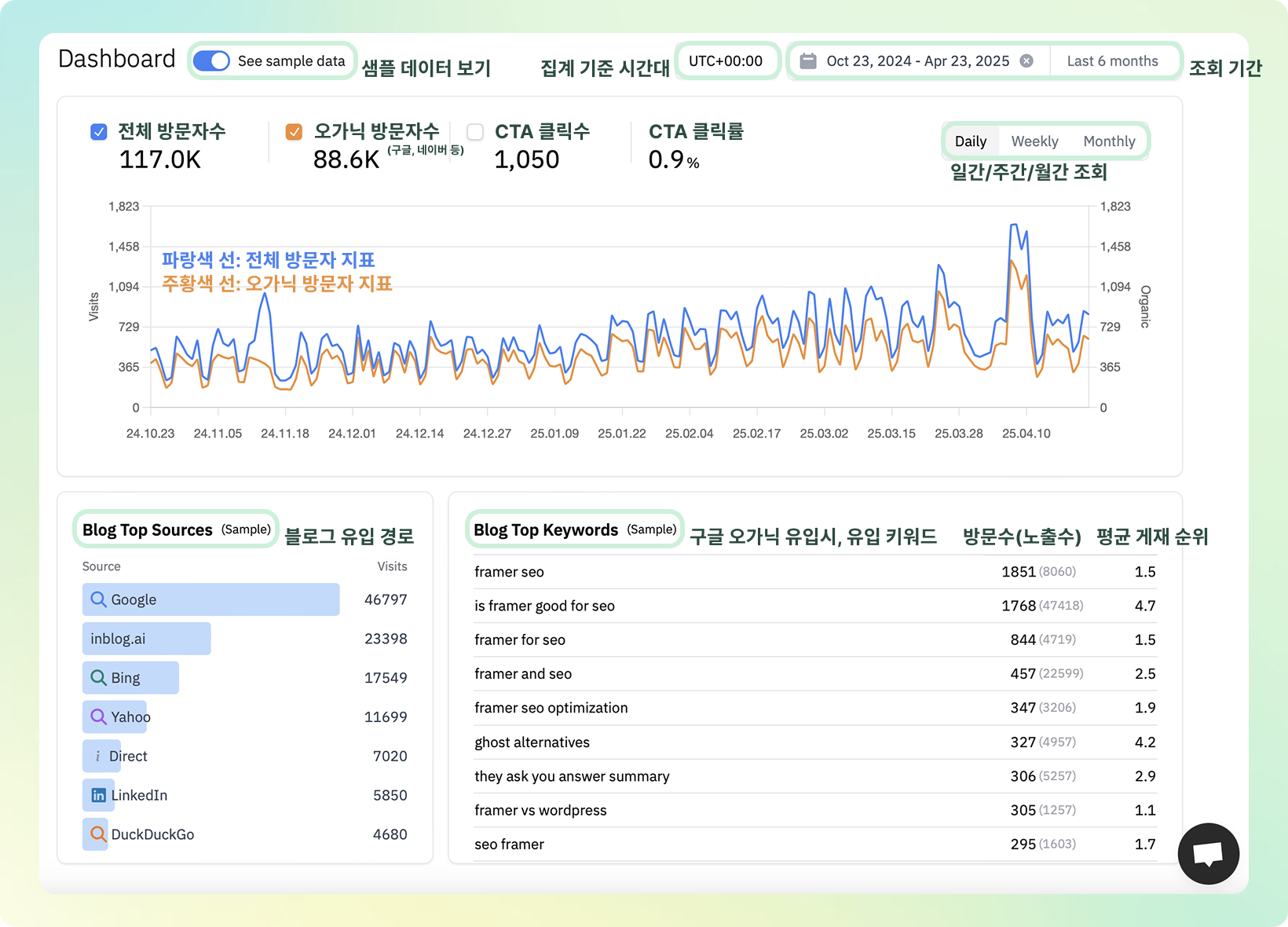
Task: Select the Daily view tab
Action: tap(971, 141)
